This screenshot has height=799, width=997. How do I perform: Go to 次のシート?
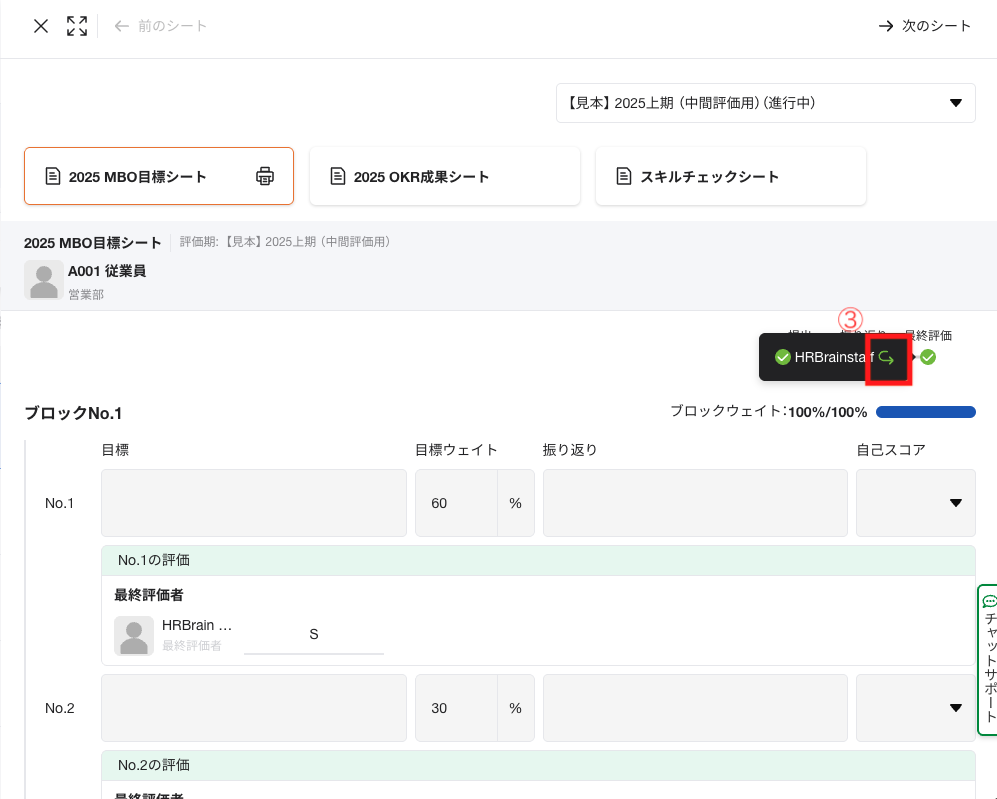925,26
